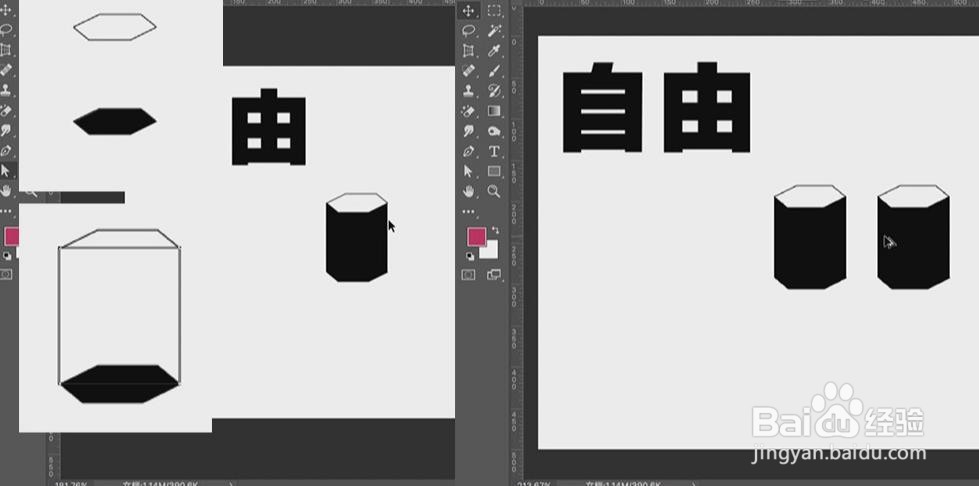Select the Clone Stamp tool in left window
The width and height of the screenshot is (979, 486).
(x=6, y=90)
